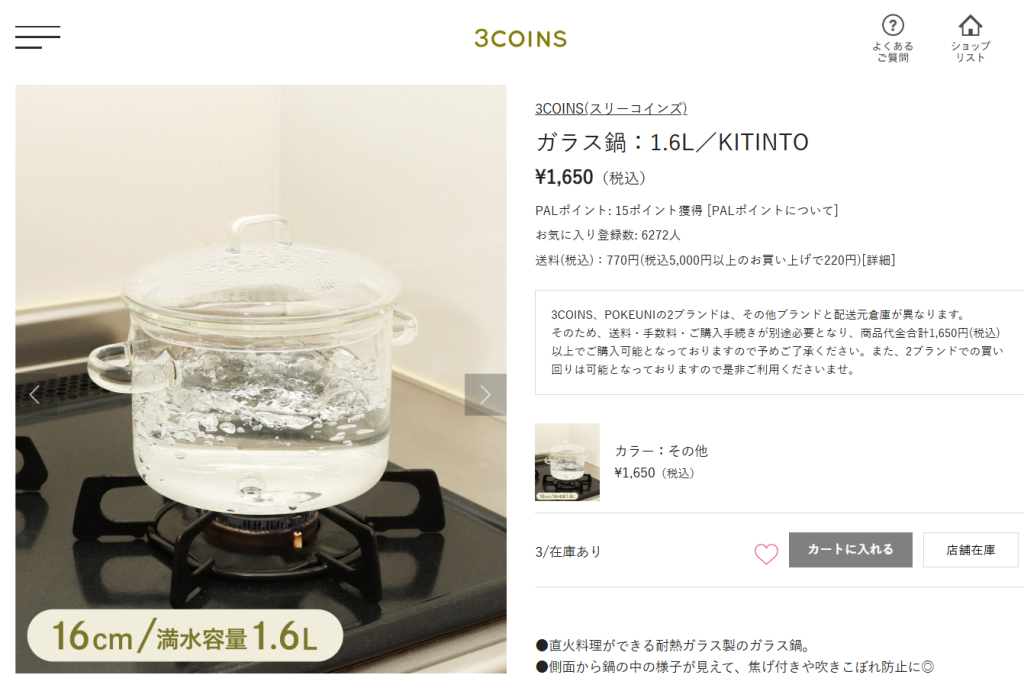
Task: Open the hamburger menu
Action: (38, 37)
